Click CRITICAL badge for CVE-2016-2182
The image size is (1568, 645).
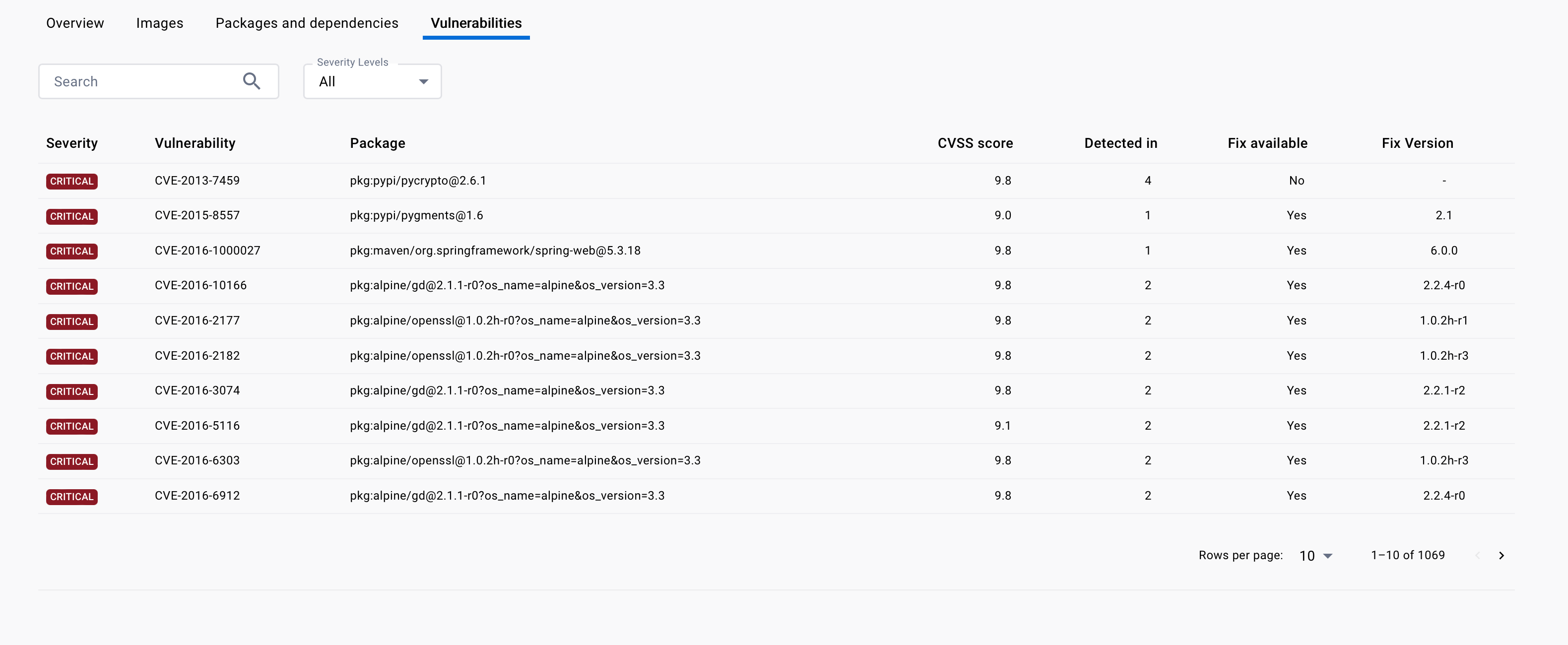pyautogui.click(x=72, y=357)
